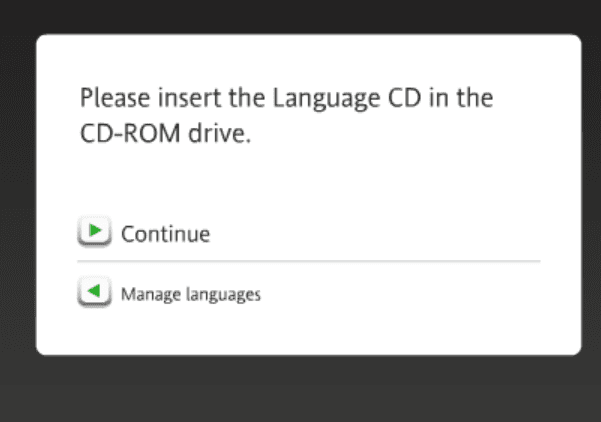Select the Continue text label
601x422 pixels.
(165, 234)
